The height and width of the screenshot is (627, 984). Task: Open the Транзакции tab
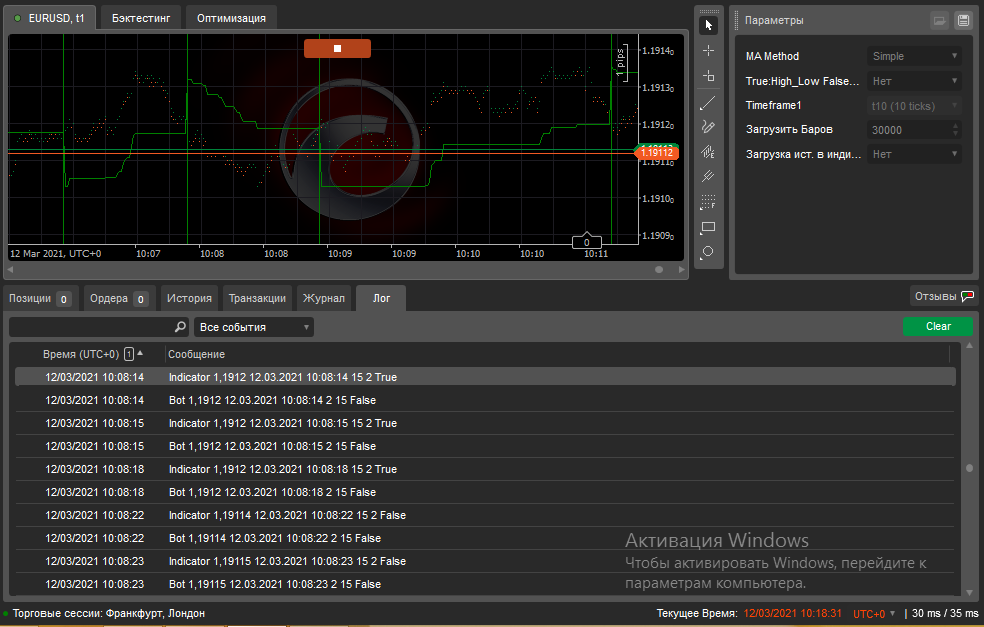click(x=257, y=299)
